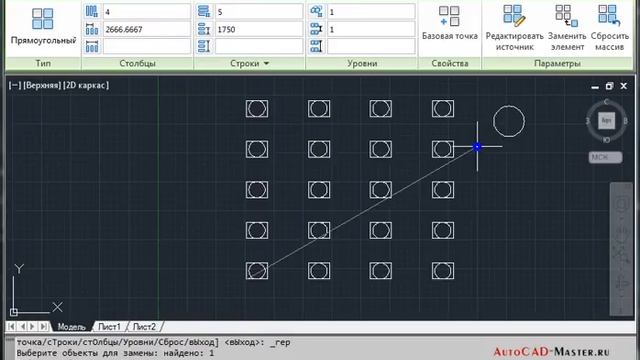640x360 pixels.
Task: Click the total column distance icon
Action: point(92,46)
